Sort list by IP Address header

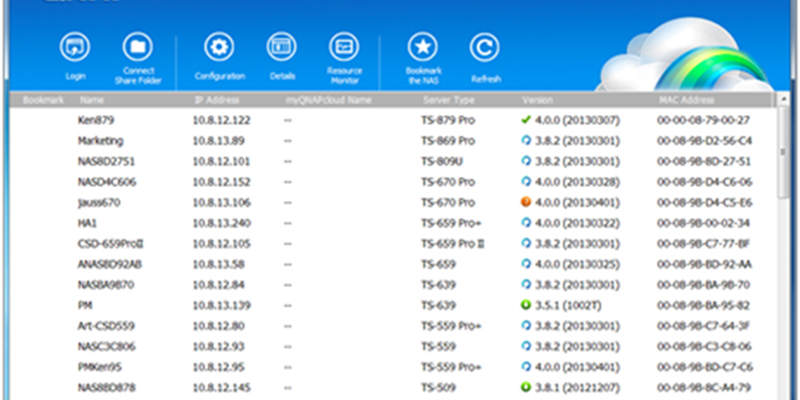(217, 100)
